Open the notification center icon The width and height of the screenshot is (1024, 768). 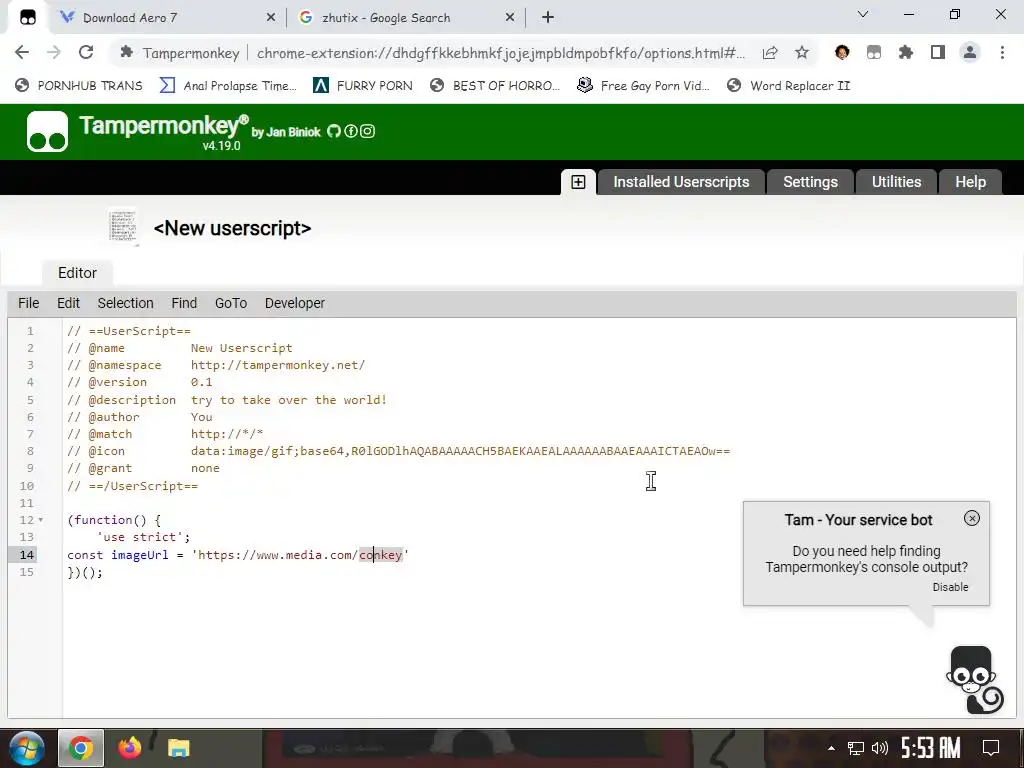[991, 748]
